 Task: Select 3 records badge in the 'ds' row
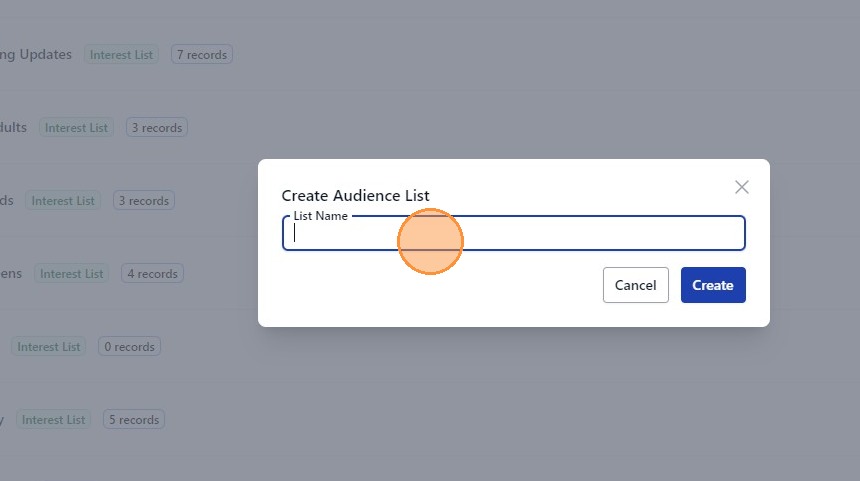(x=143, y=201)
